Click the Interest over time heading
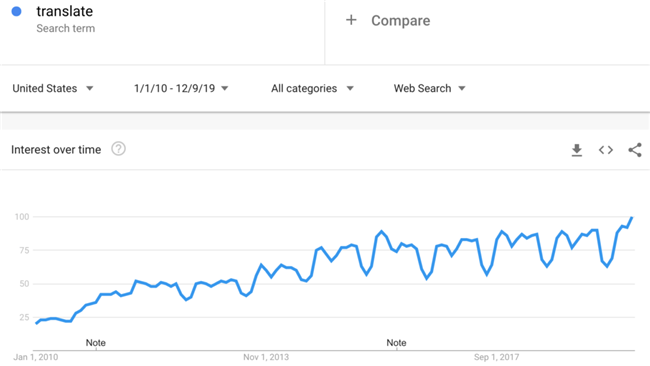The width and height of the screenshot is (650, 366). click(56, 150)
